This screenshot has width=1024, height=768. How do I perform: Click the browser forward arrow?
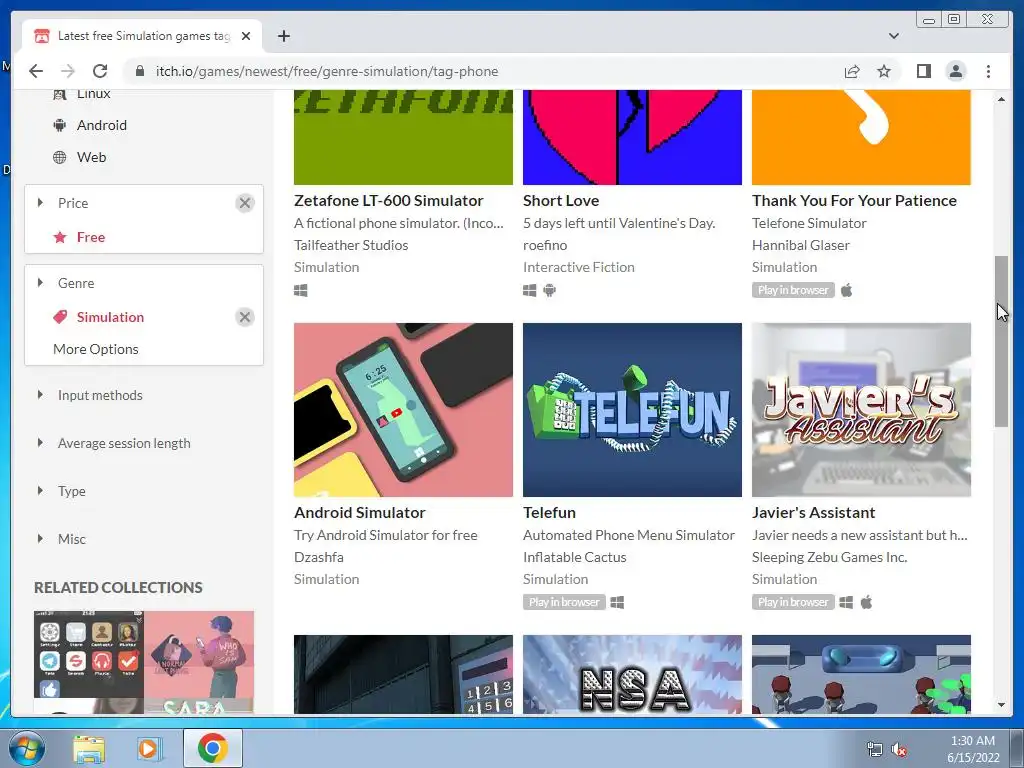(68, 71)
